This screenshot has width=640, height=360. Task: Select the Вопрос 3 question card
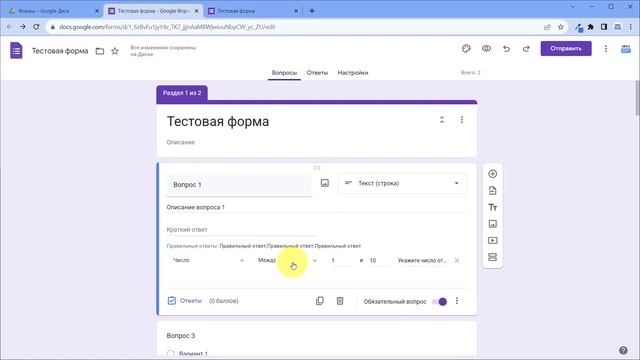(x=317, y=339)
